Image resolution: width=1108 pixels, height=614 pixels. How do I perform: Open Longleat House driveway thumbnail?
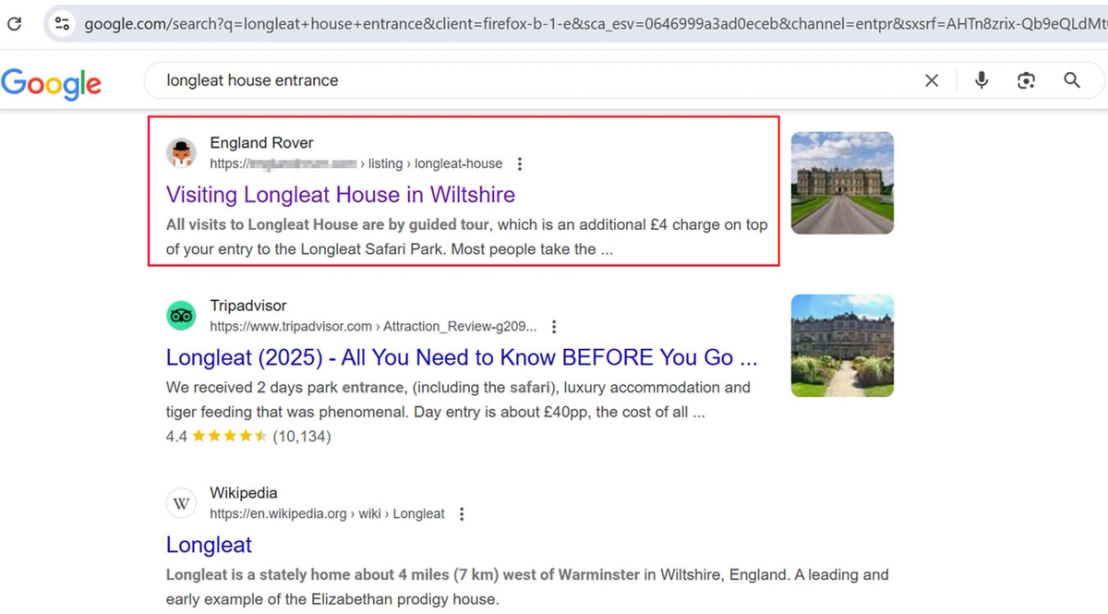coord(842,183)
